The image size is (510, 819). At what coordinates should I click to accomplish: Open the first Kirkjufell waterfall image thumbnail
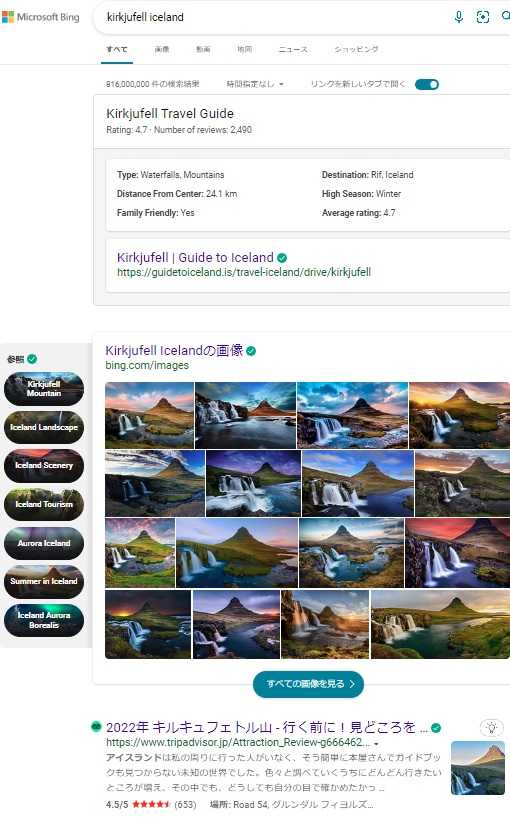pyautogui.click(x=149, y=415)
